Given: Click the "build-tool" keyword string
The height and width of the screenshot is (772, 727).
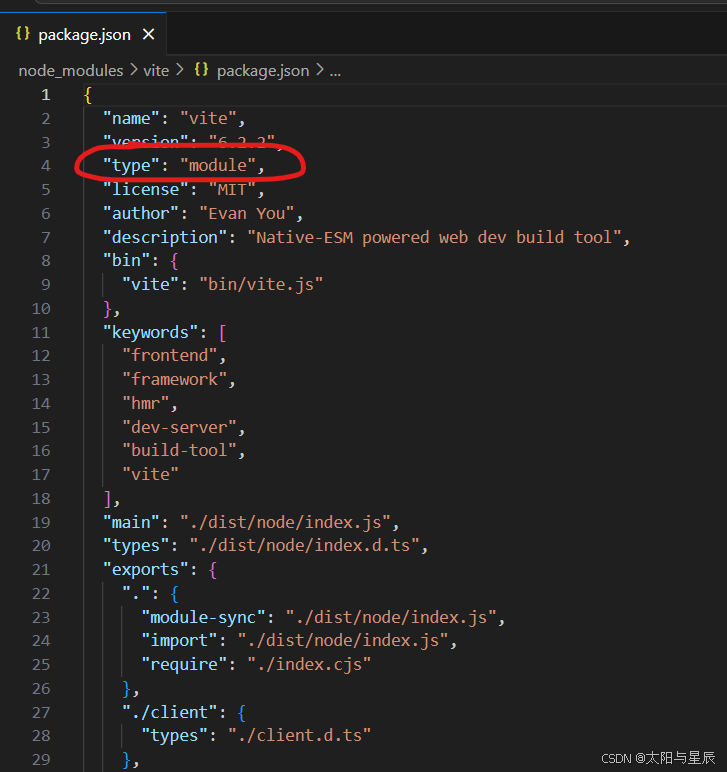Looking at the screenshot, I should tap(180, 450).
